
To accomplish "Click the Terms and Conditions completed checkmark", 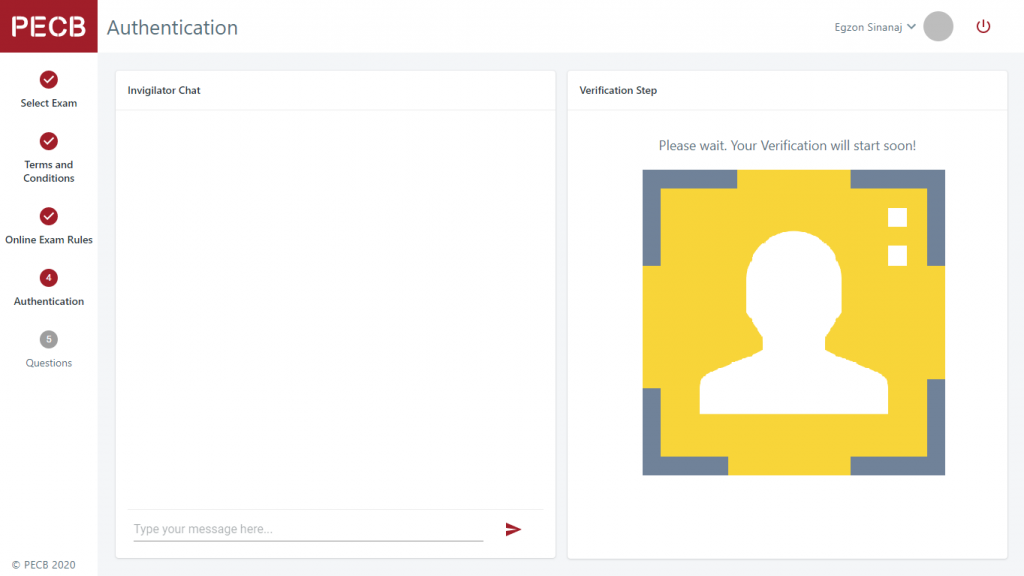I will click(49, 141).
